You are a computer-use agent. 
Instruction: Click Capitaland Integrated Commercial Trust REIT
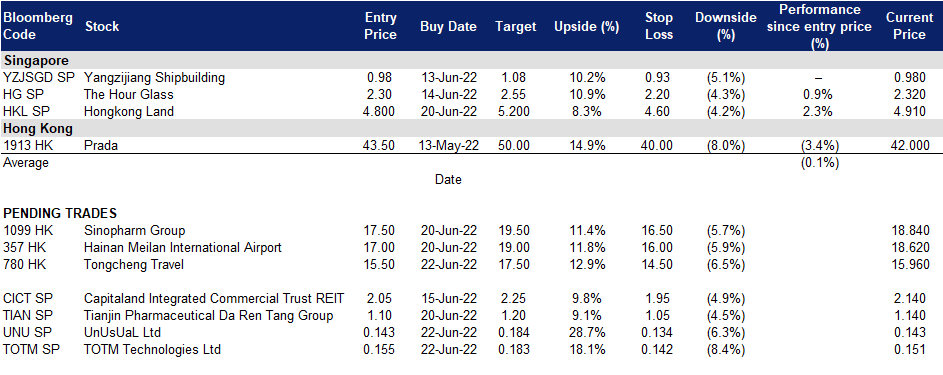pyautogui.click(x=214, y=299)
